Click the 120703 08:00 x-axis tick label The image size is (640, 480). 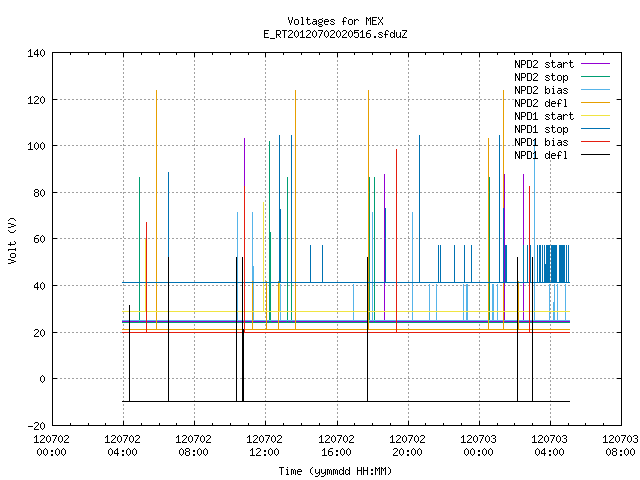[620, 446]
